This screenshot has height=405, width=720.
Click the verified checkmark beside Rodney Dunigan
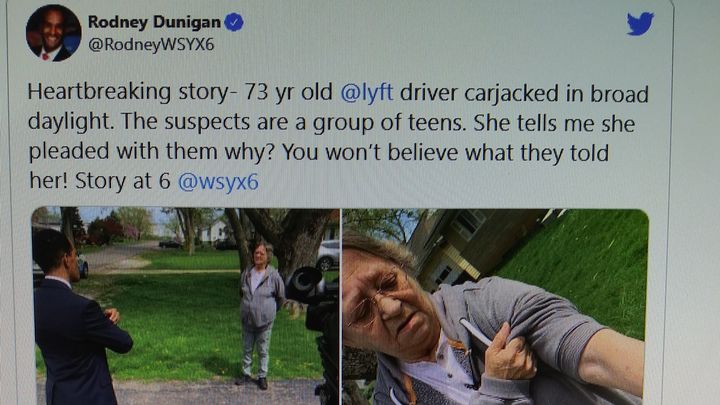coord(234,22)
